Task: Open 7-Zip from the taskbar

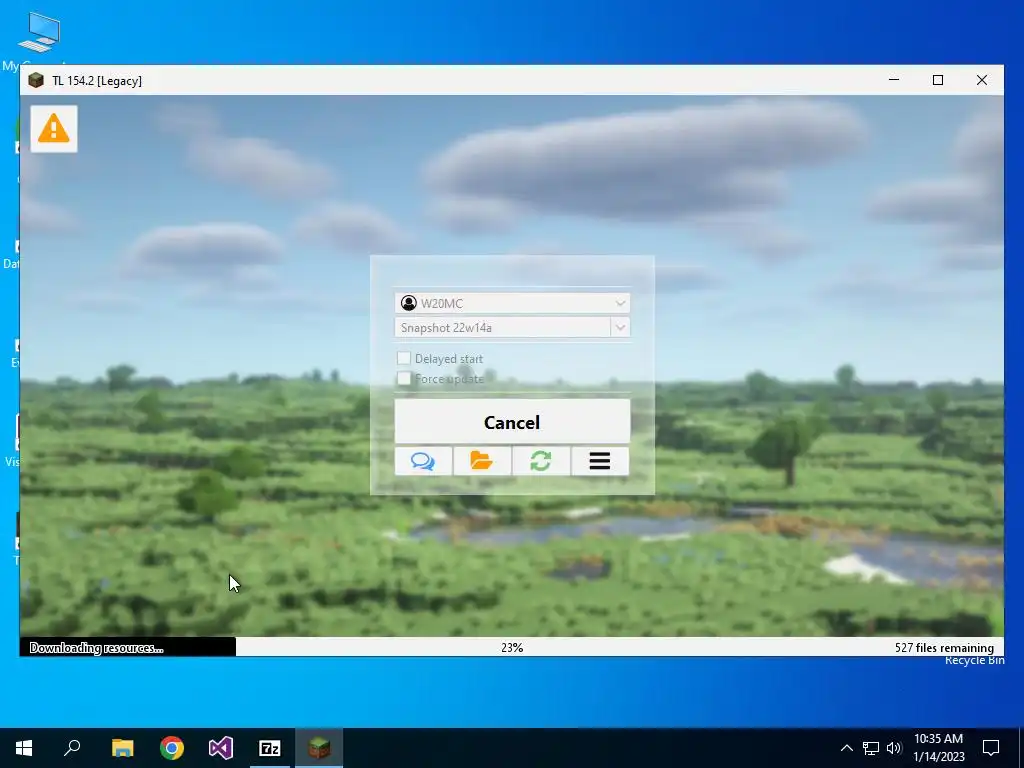Action: 270,748
